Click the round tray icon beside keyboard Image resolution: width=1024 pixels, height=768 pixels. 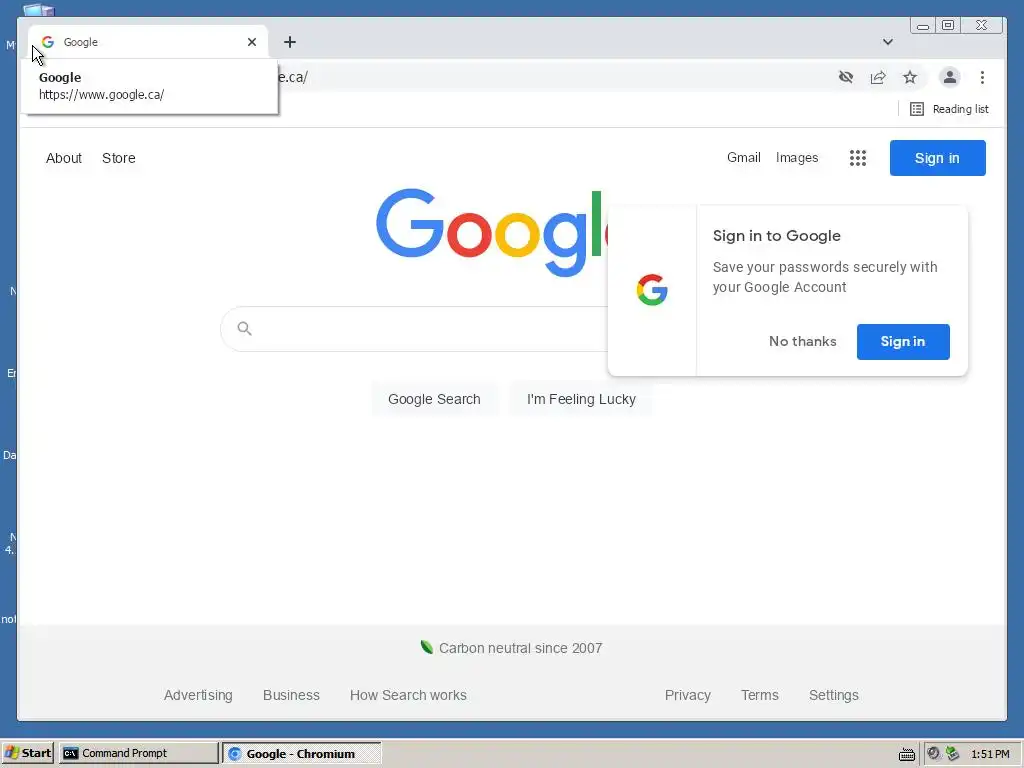pyautogui.click(x=933, y=753)
